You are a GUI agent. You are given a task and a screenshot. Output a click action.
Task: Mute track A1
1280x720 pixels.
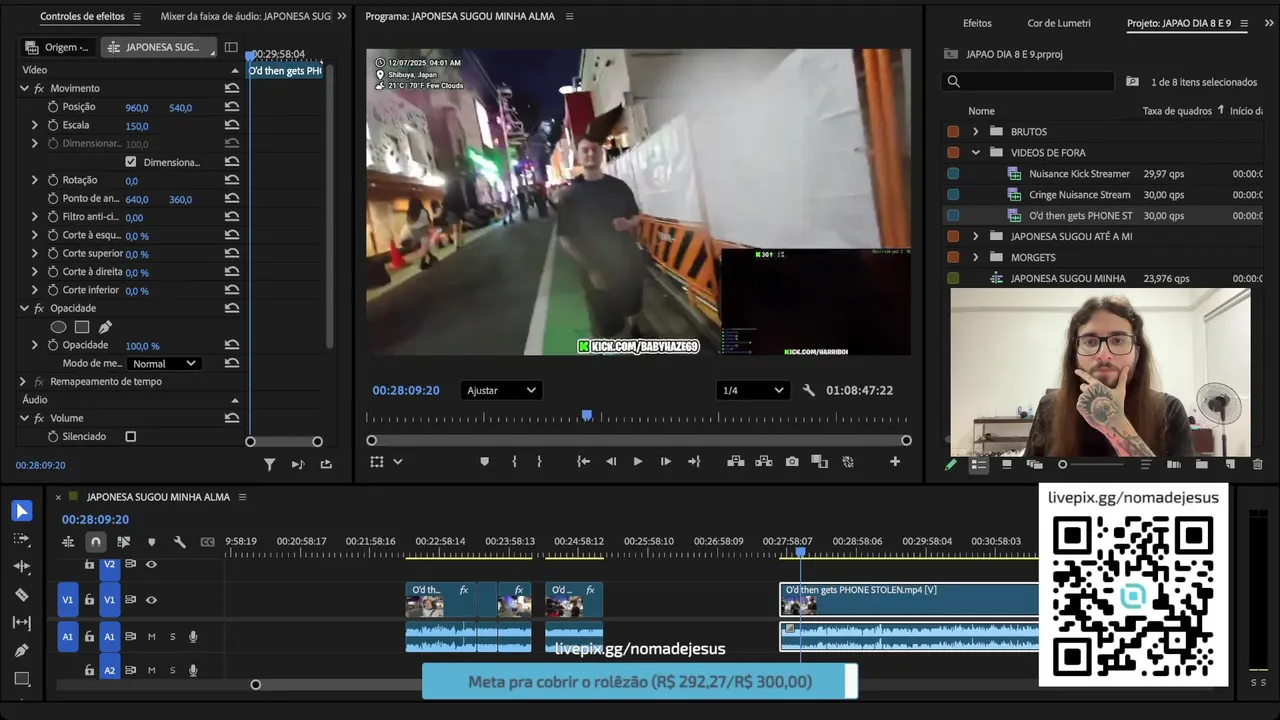tap(152, 637)
